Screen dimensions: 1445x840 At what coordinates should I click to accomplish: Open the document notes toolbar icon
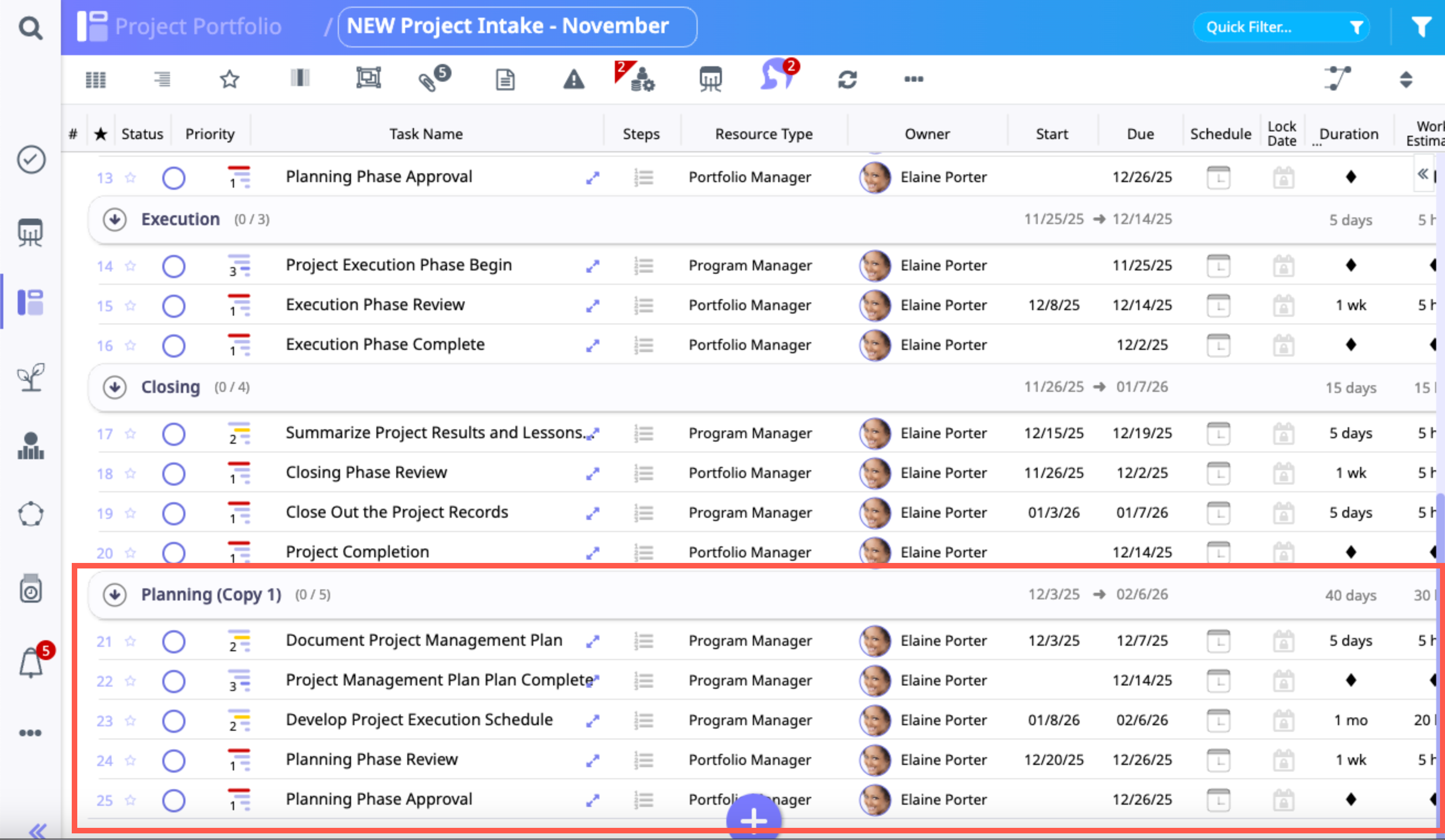[x=504, y=79]
